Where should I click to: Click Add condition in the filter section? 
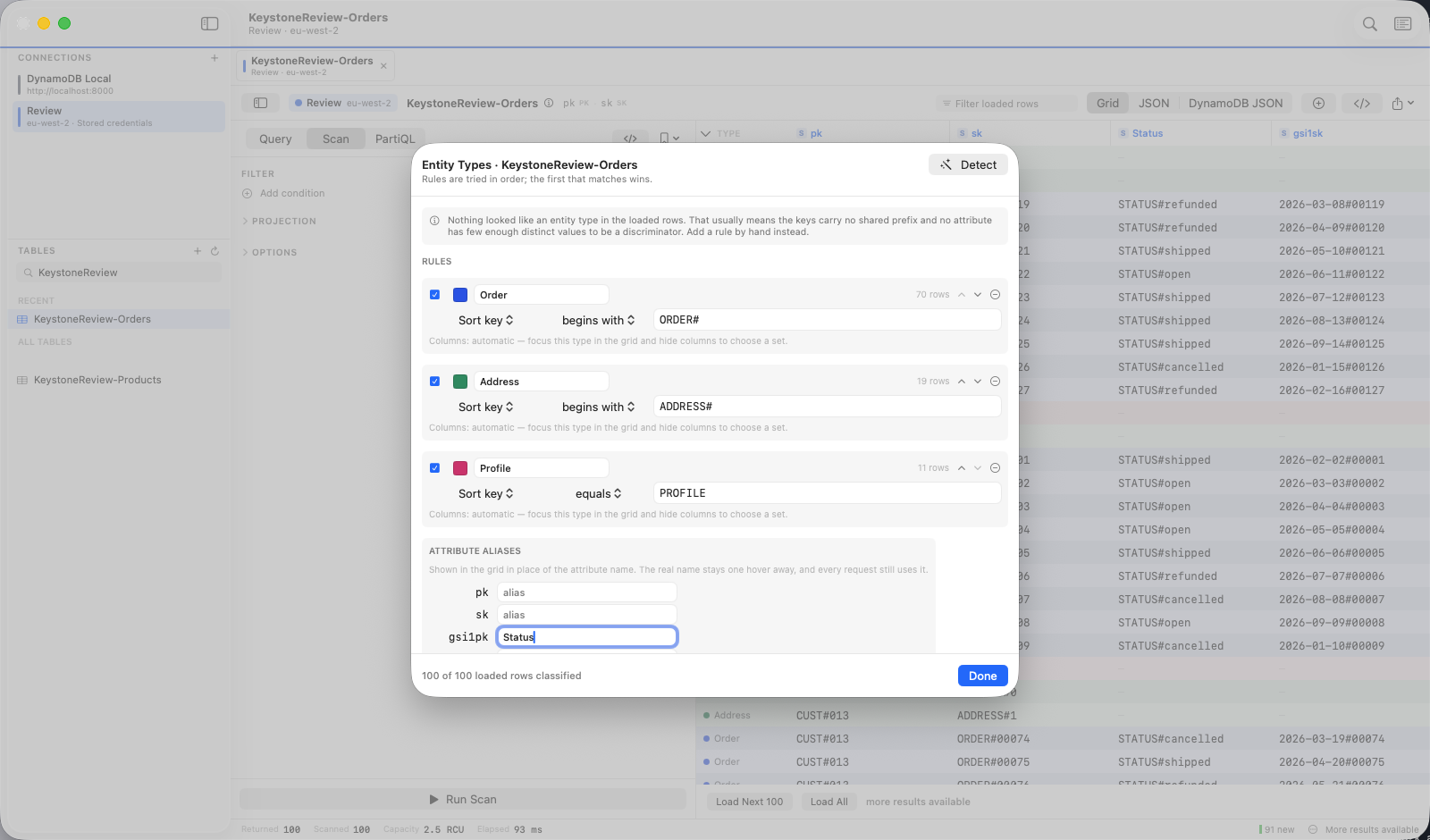(283, 193)
